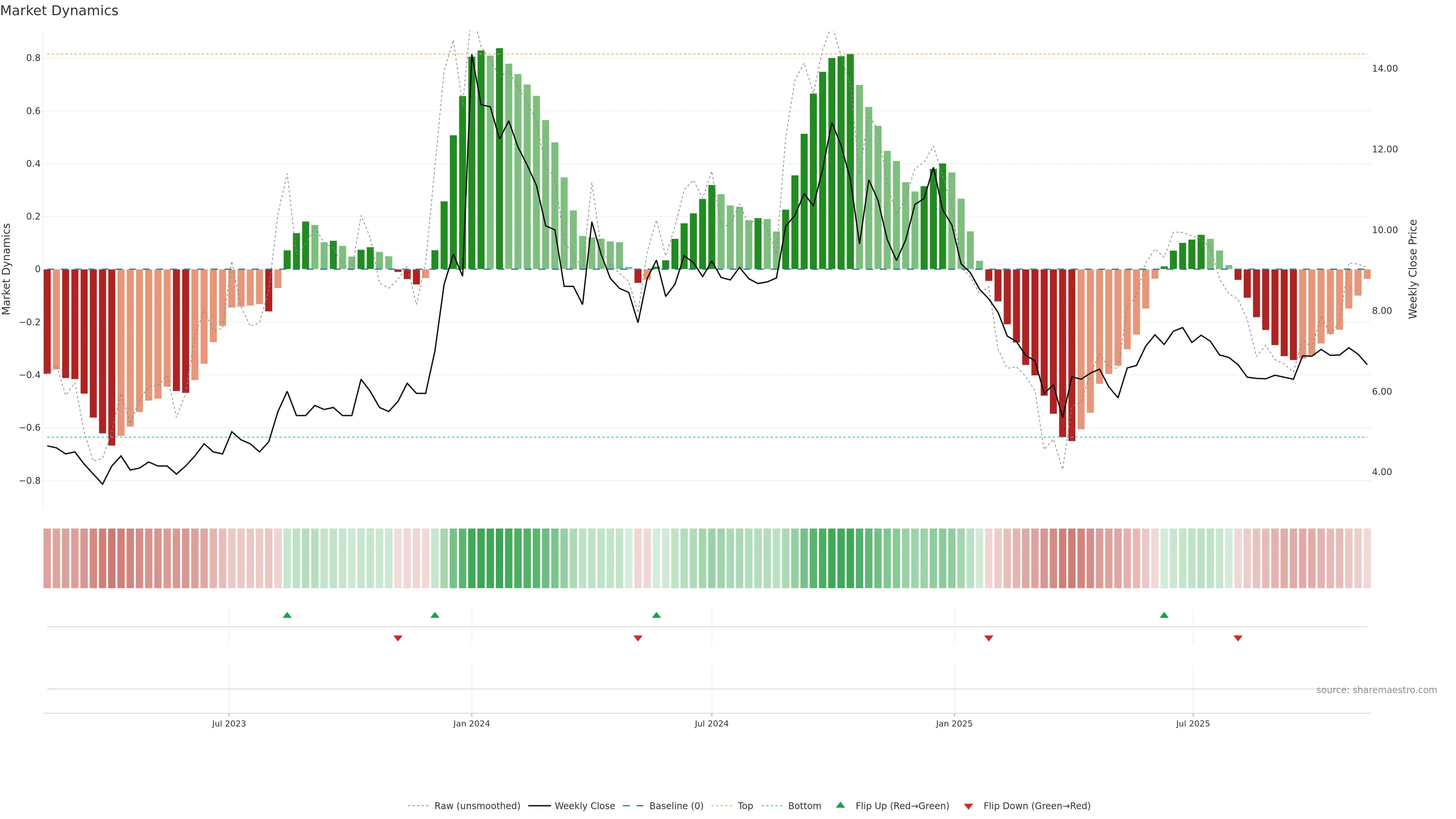Image resolution: width=1456 pixels, height=819 pixels.
Task: Toggle the Flip Up (Red→Green) legend item
Action: coord(902,806)
